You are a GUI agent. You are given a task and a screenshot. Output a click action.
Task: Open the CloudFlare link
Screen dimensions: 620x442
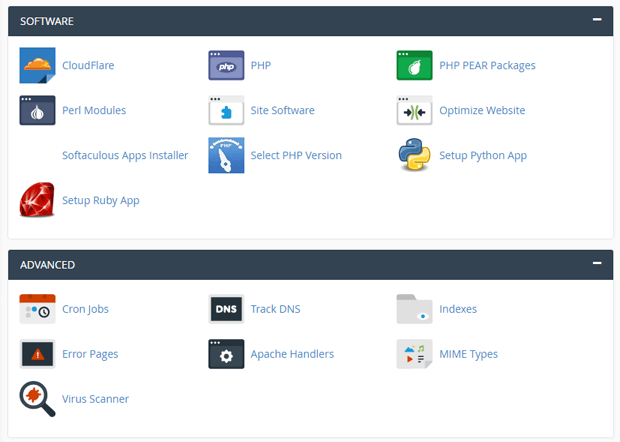coord(88,65)
